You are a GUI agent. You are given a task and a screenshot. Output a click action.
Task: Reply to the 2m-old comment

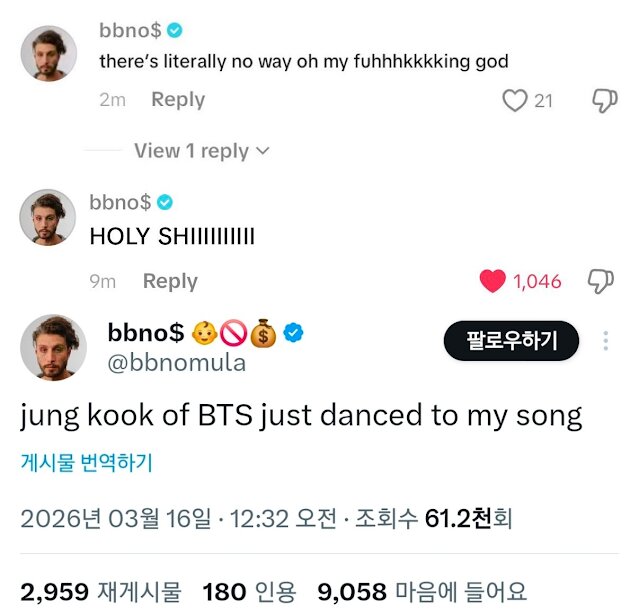click(177, 100)
